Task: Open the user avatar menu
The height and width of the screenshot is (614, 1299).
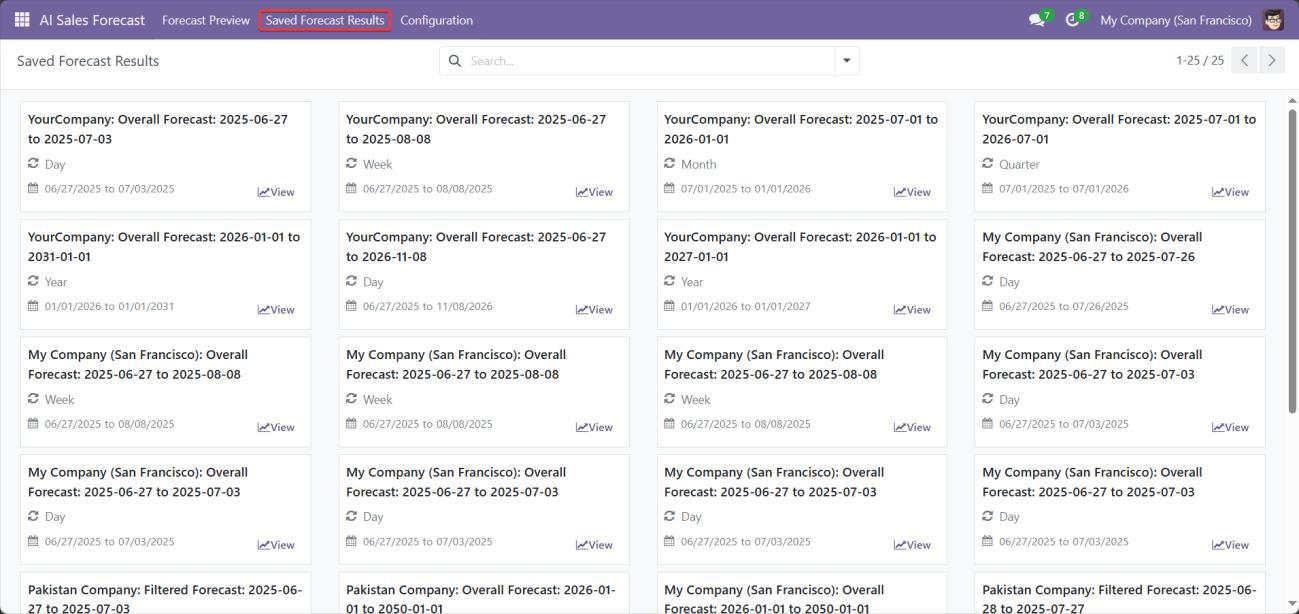Action: (x=1273, y=20)
